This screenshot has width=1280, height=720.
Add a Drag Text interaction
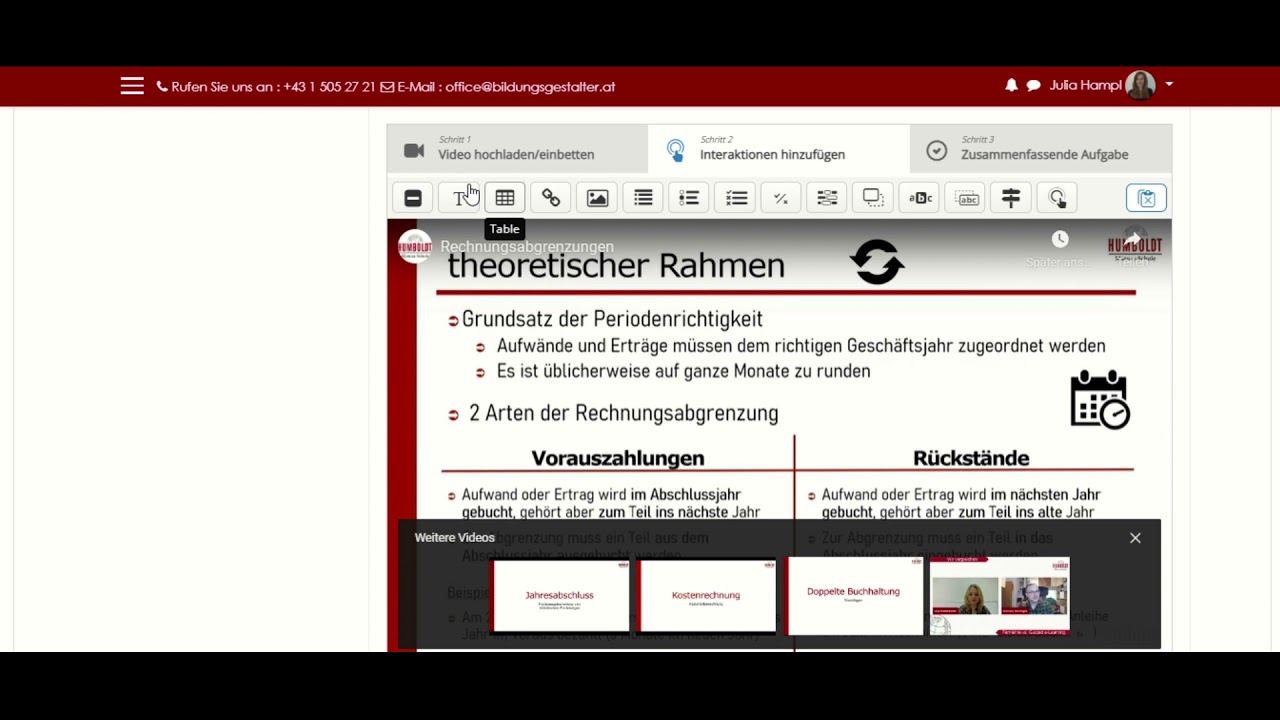966,198
